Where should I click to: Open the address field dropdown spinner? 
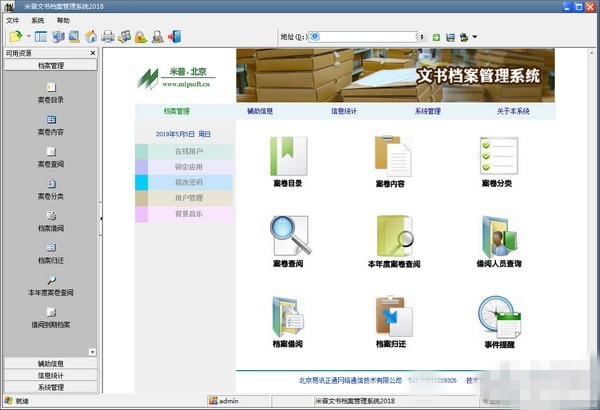[x=422, y=37]
